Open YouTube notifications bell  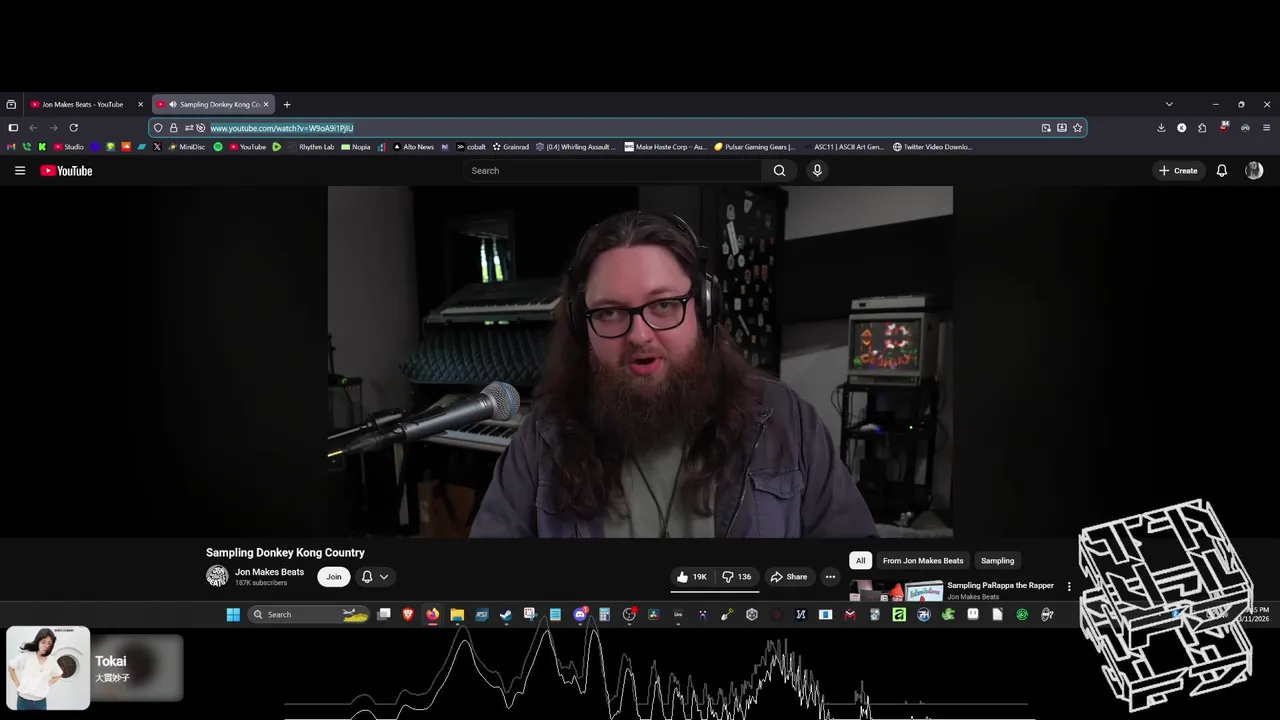(x=1222, y=171)
